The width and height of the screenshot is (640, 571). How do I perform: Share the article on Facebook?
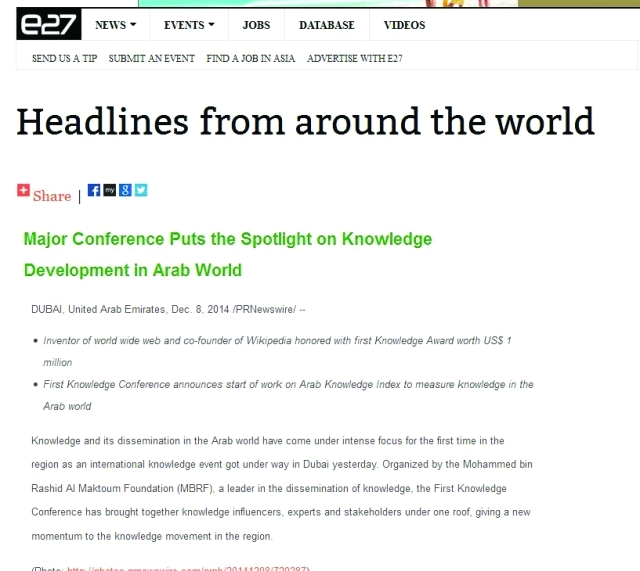tap(94, 190)
